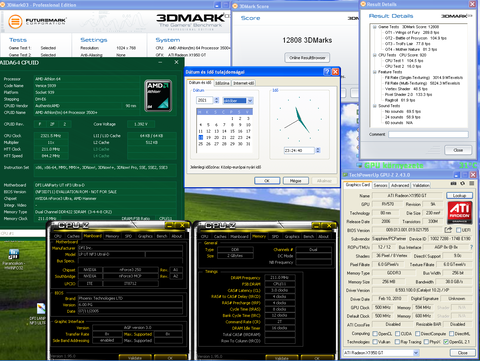Collapse the Game Tests tree node

click(374, 27)
